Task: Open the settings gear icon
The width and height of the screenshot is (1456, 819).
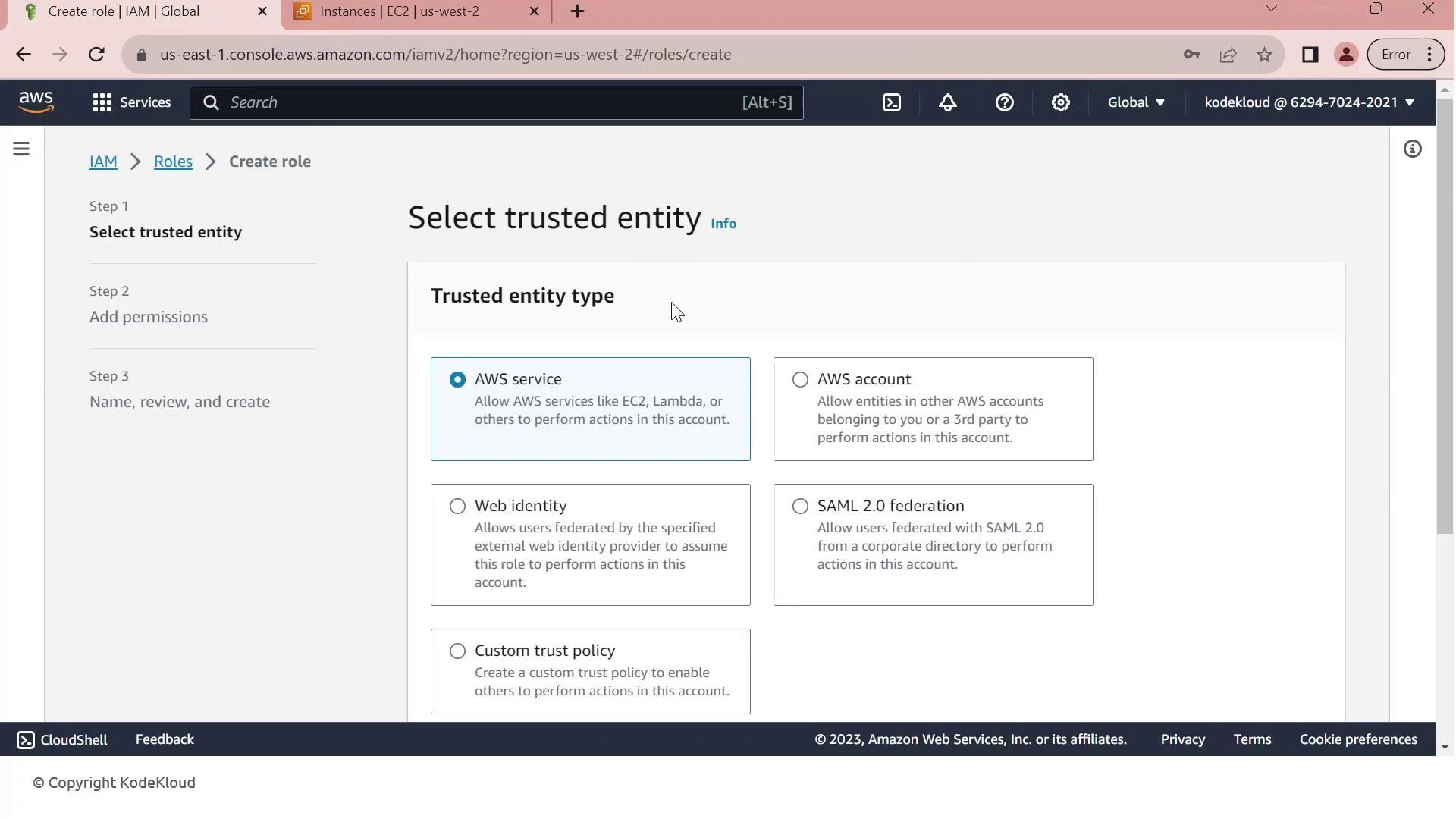Action: [x=1061, y=102]
